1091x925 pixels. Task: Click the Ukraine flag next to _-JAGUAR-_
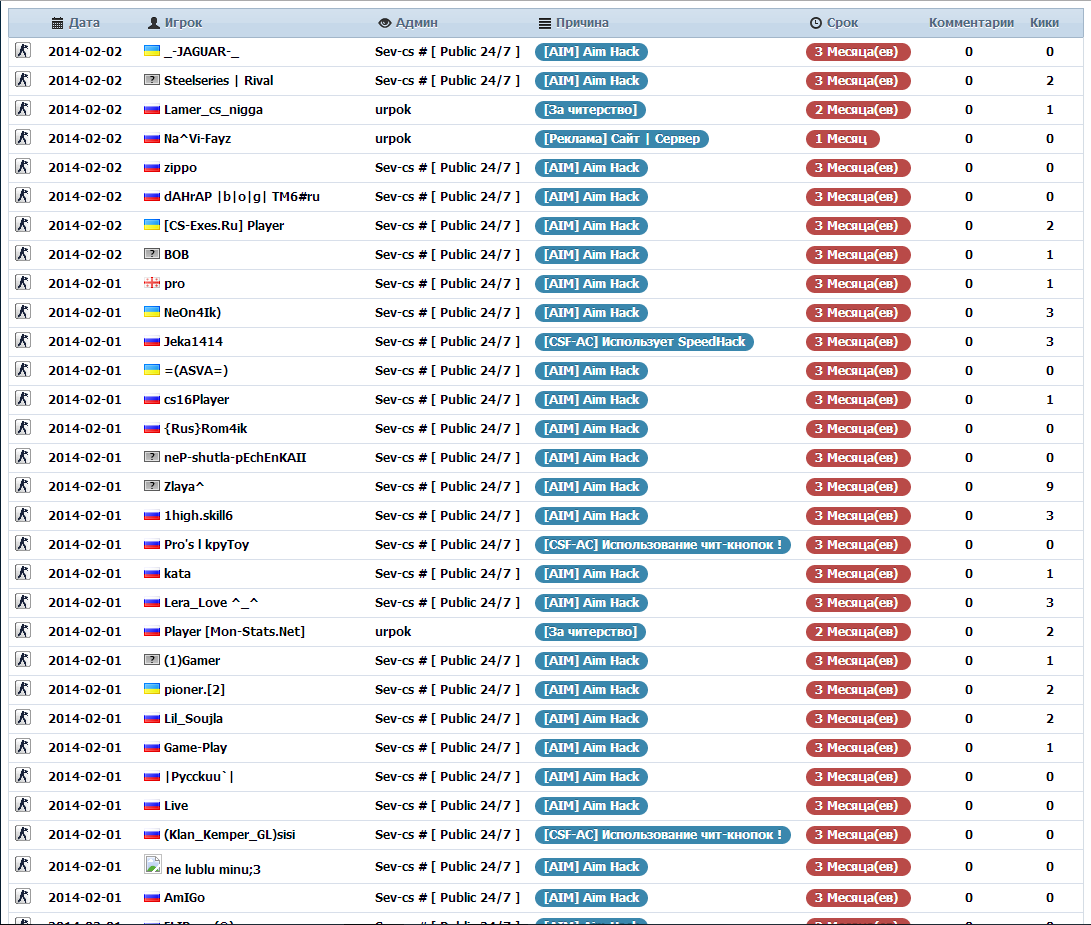click(152, 51)
